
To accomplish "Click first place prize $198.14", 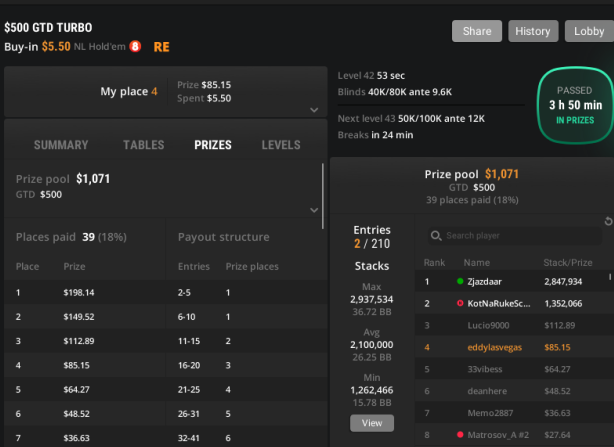I will click(x=79, y=292).
